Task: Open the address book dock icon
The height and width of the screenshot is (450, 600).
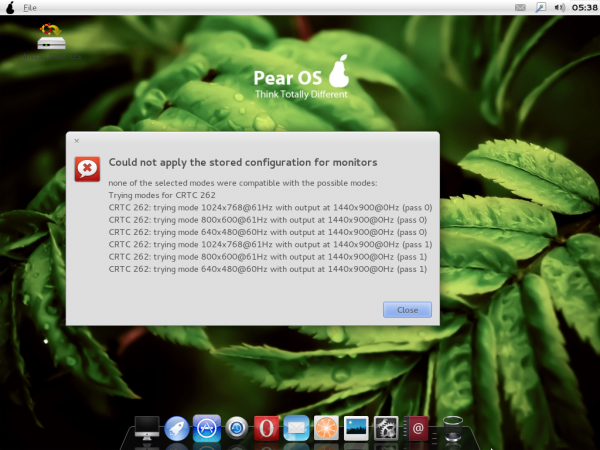Action: pyautogui.click(x=416, y=428)
